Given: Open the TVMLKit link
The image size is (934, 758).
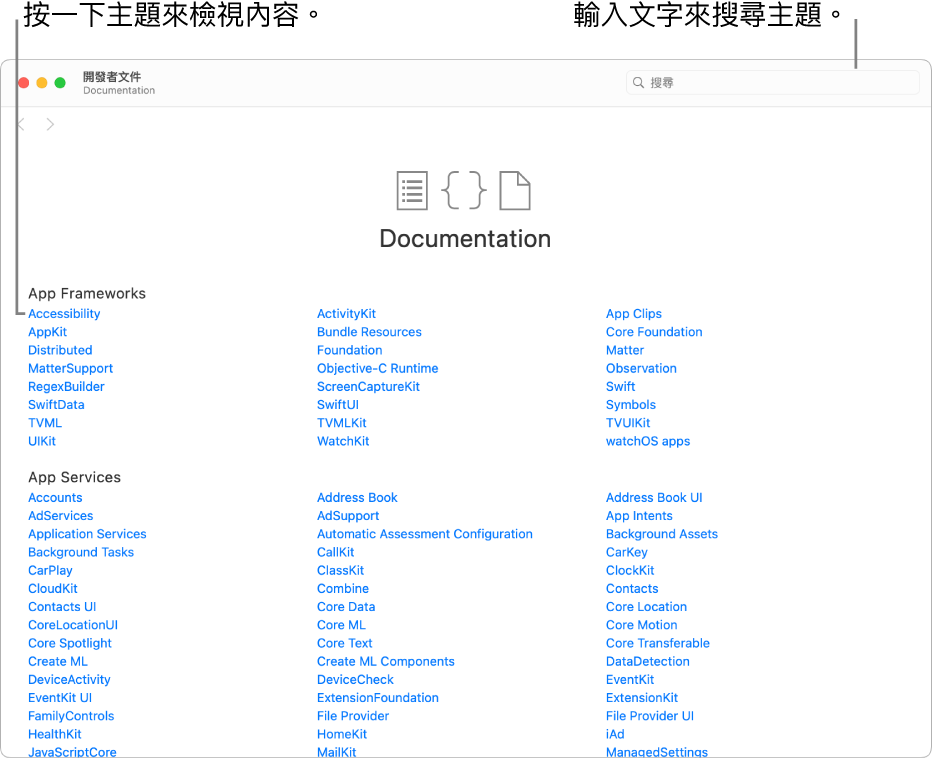Looking at the screenshot, I should click(341, 423).
